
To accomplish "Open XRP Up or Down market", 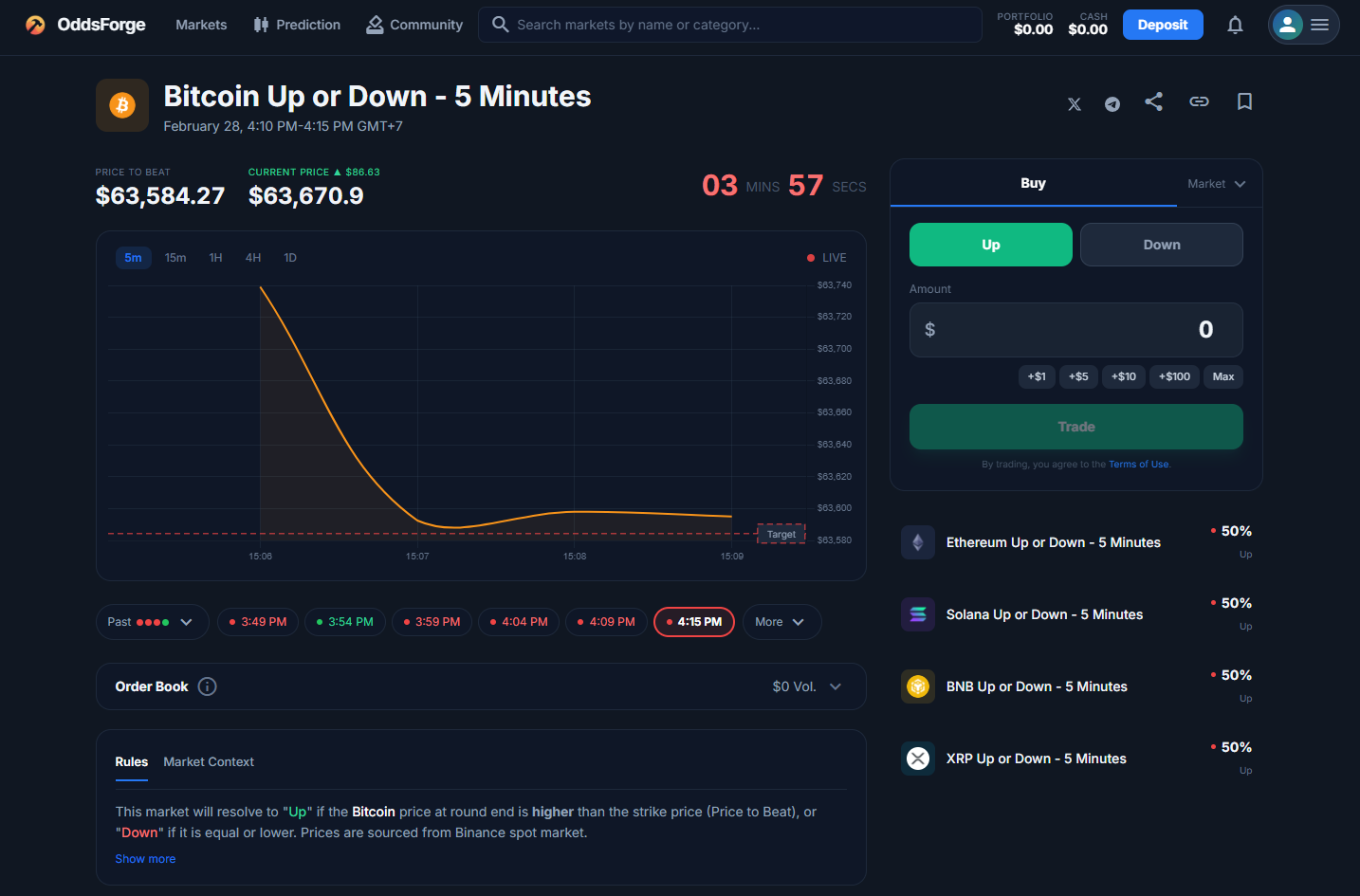I will 1076,759.
